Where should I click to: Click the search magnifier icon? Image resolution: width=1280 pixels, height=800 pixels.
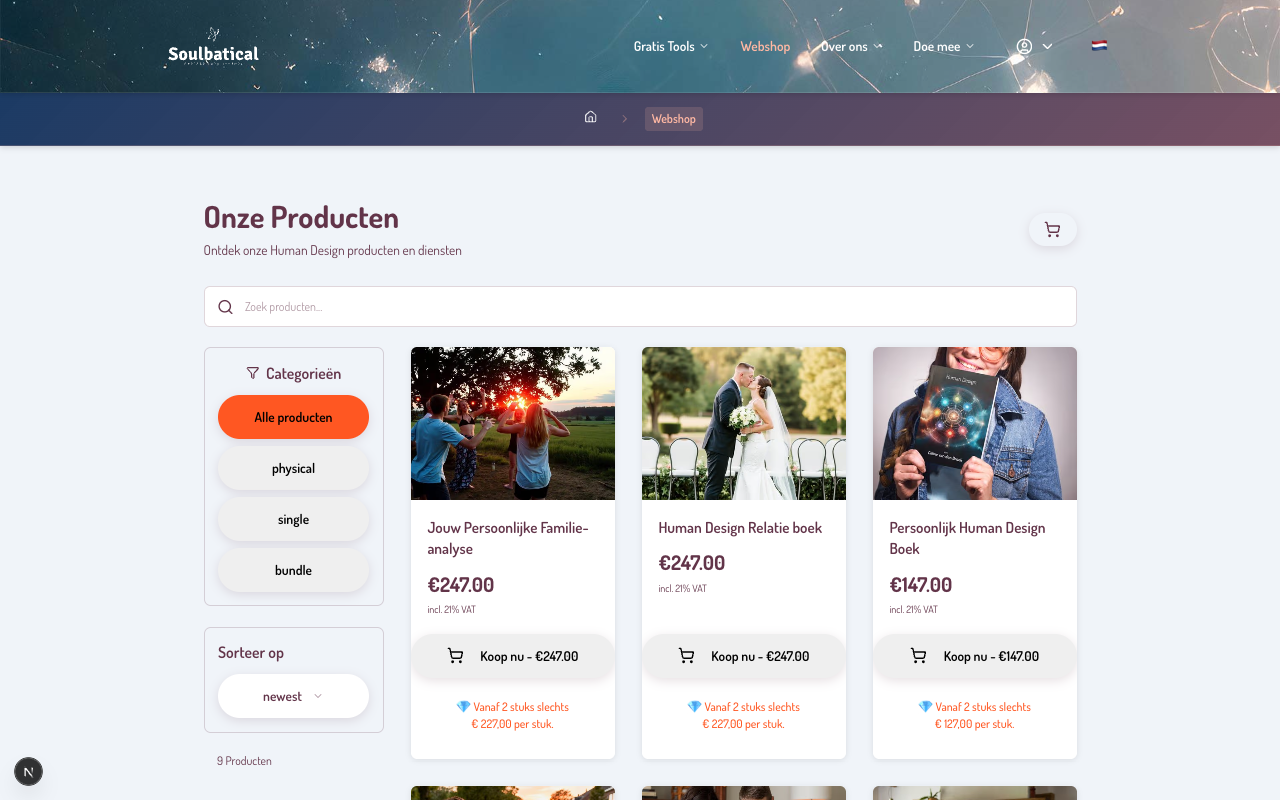226,307
